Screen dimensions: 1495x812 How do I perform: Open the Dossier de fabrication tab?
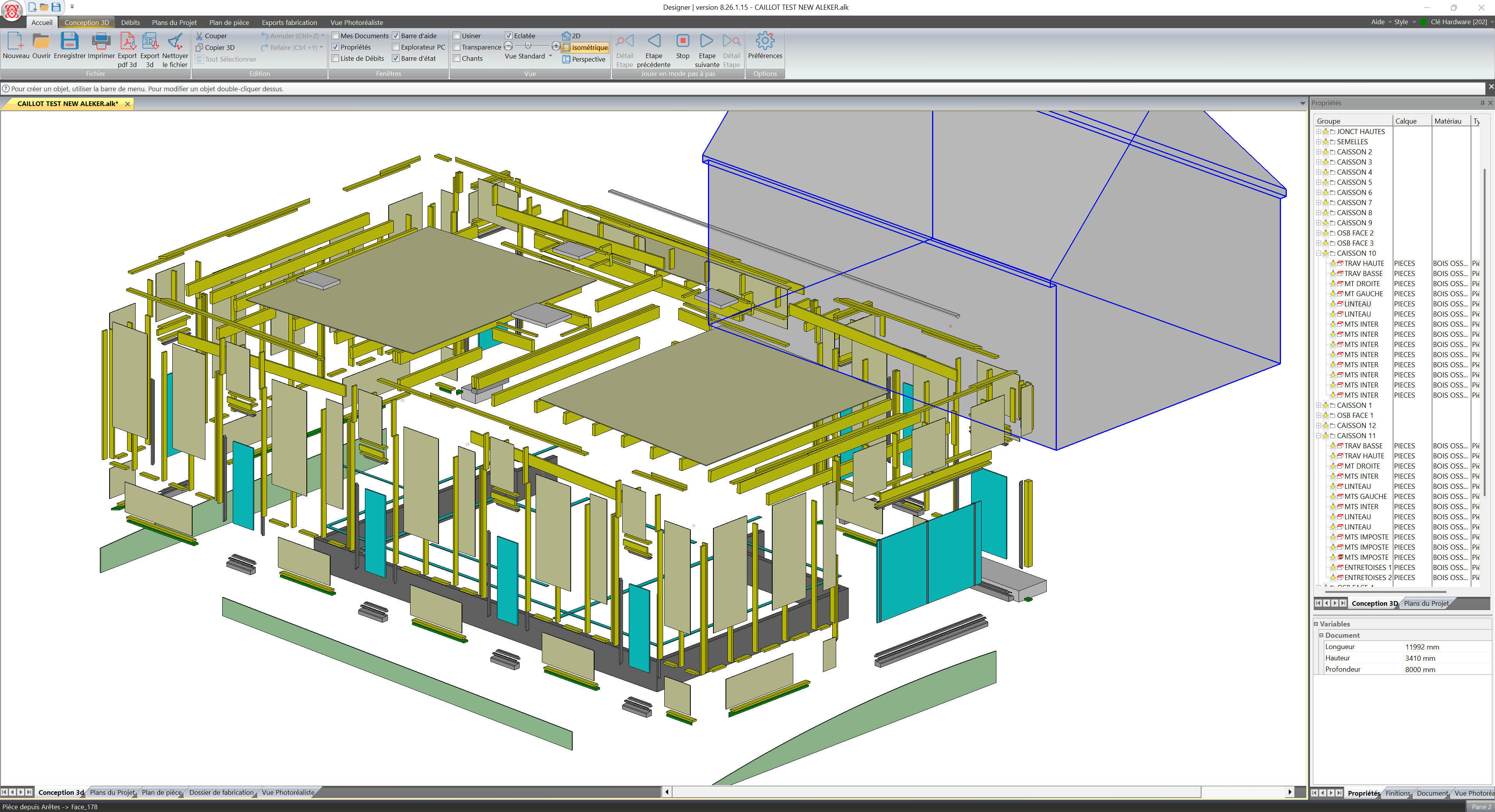click(x=221, y=792)
